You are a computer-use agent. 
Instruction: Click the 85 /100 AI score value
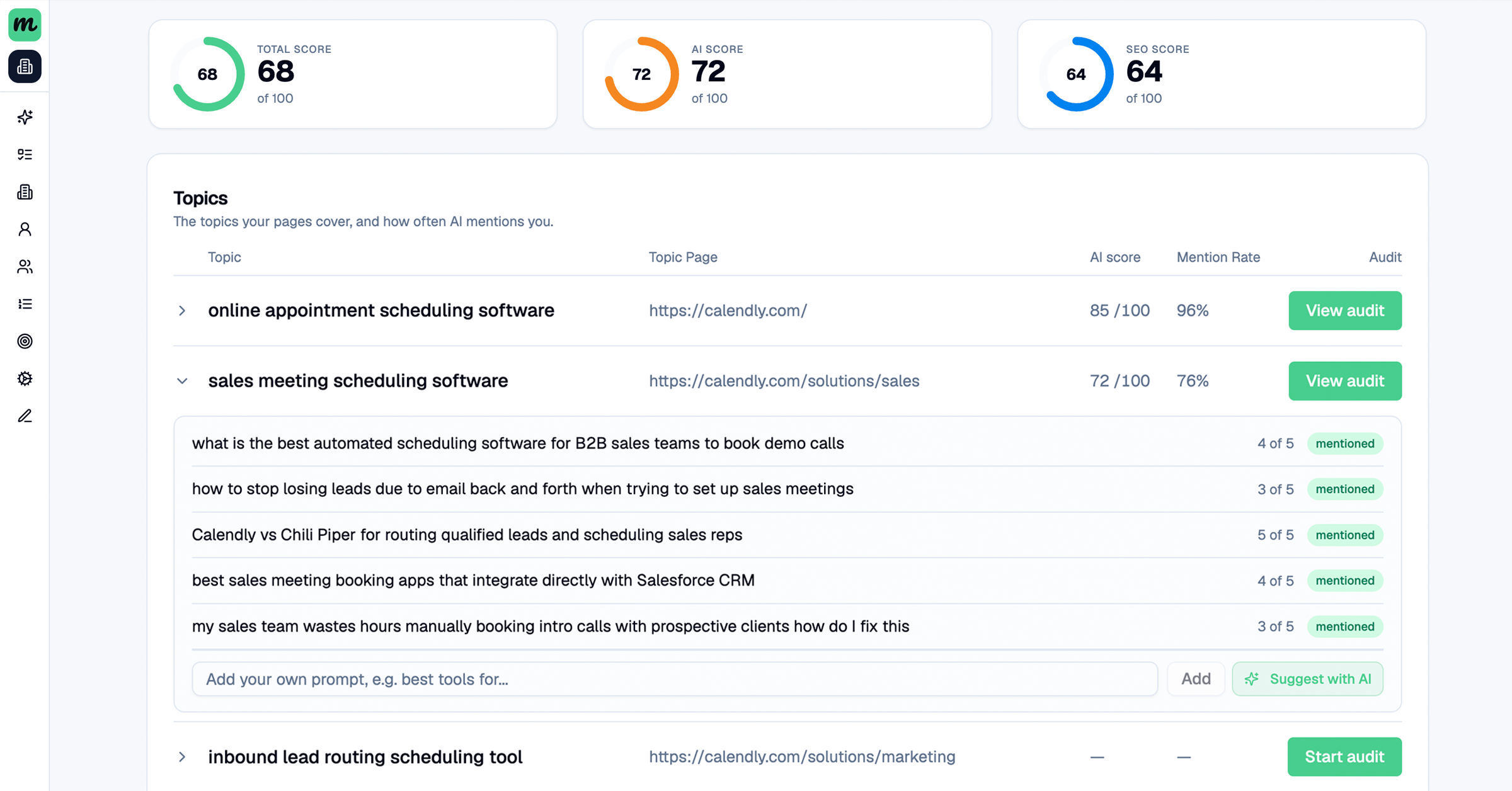point(1120,310)
